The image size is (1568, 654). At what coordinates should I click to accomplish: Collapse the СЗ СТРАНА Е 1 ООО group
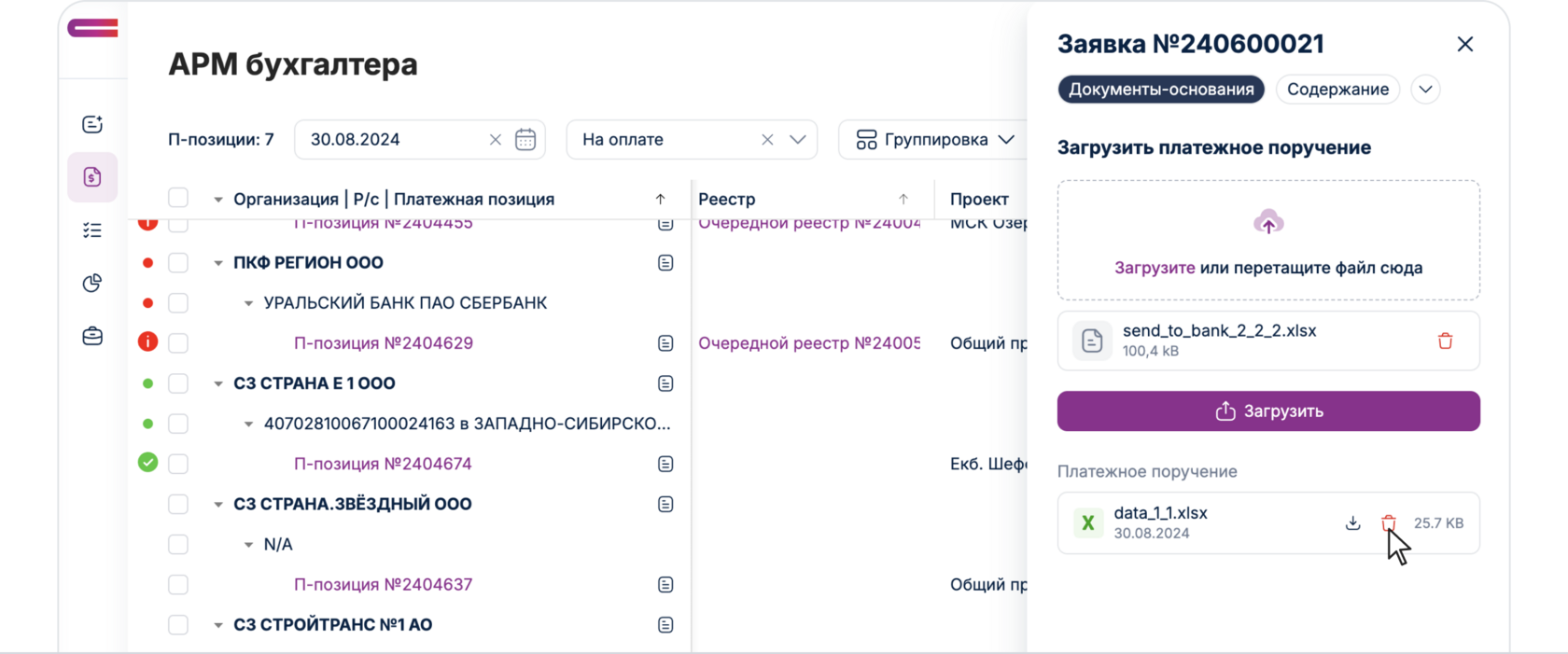(x=218, y=383)
